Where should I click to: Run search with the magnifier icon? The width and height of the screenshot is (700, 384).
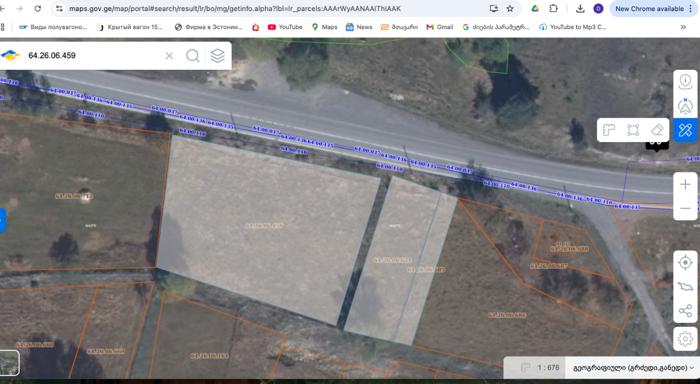(x=193, y=56)
